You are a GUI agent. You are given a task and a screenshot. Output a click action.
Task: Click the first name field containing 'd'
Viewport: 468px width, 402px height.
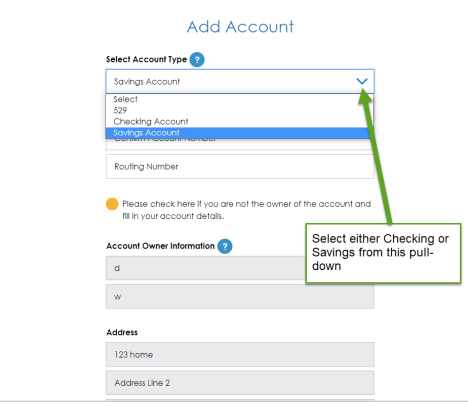click(x=206, y=268)
